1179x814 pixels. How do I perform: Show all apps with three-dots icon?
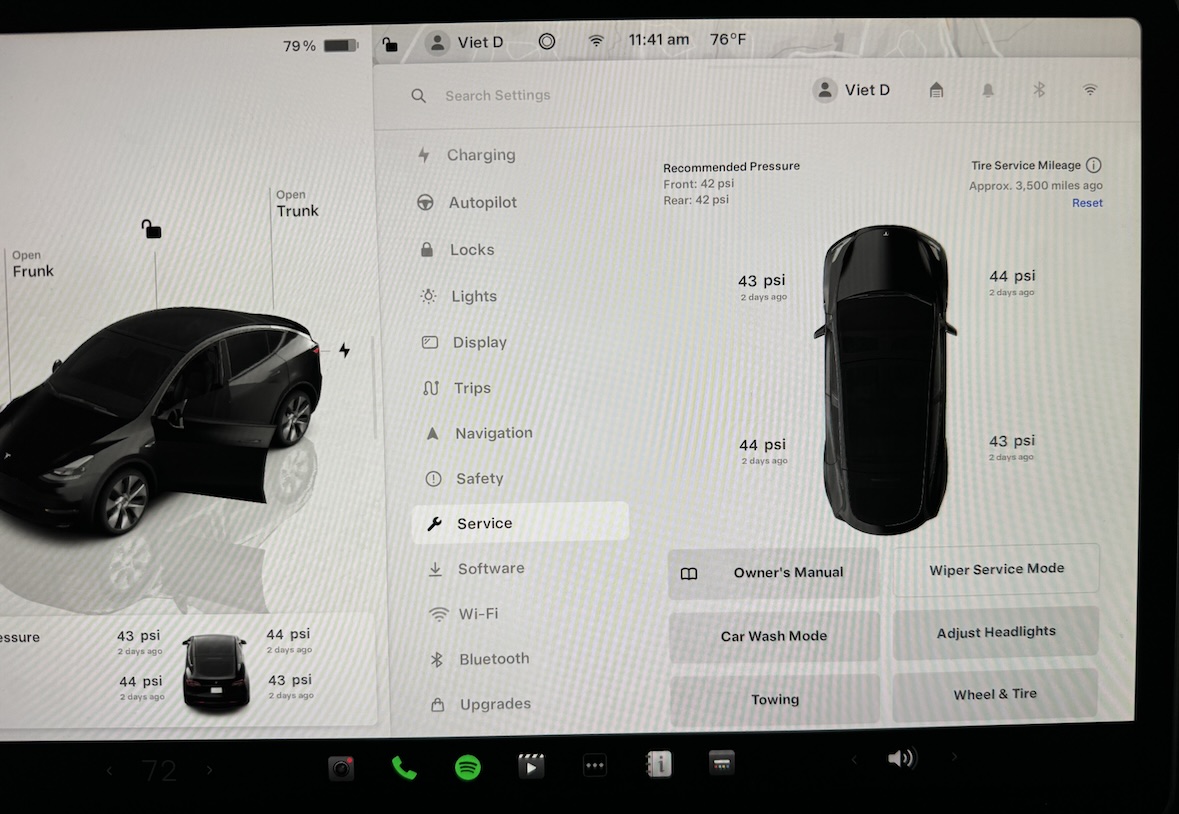coord(595,766)
